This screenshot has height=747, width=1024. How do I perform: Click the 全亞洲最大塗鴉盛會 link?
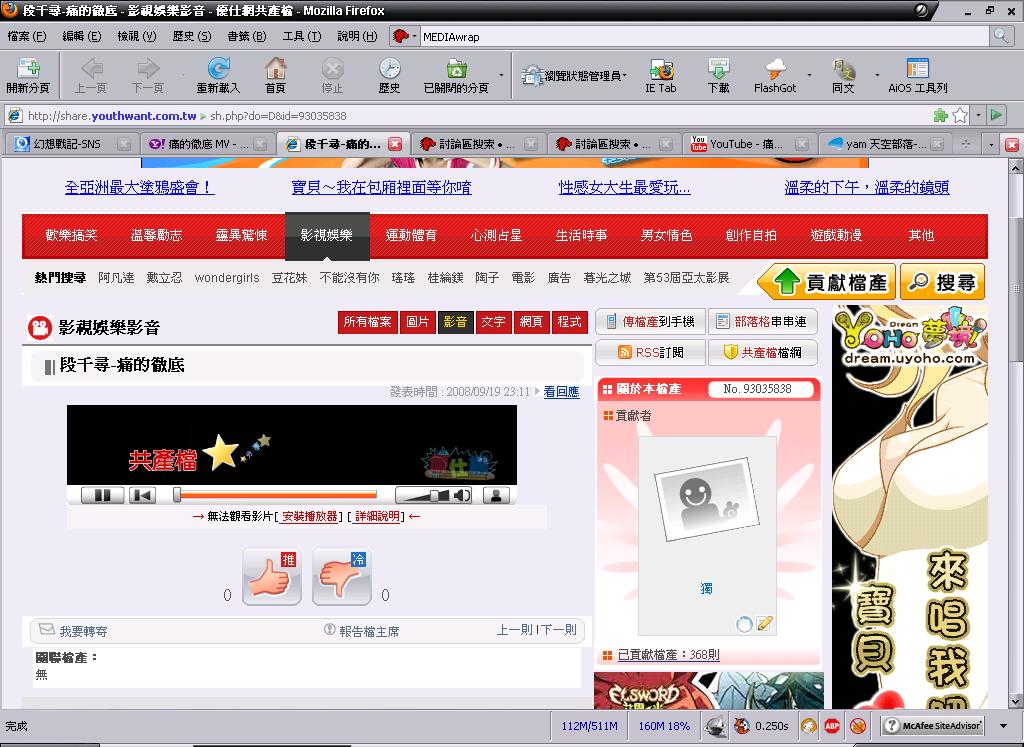139,188
